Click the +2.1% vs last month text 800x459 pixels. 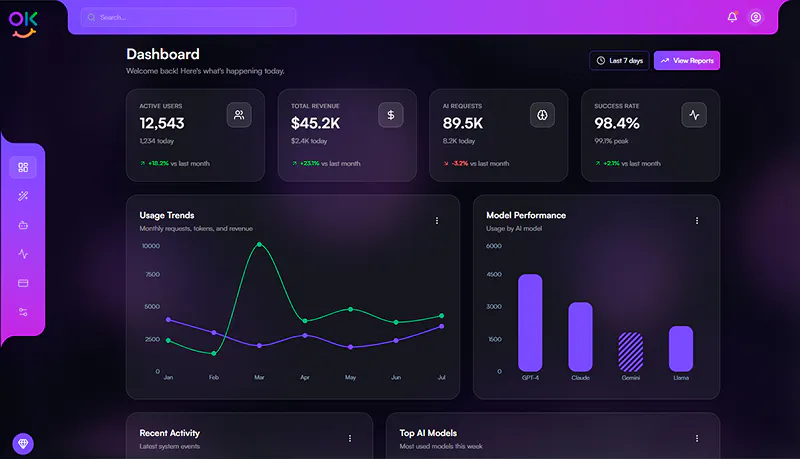coord(628,163)
